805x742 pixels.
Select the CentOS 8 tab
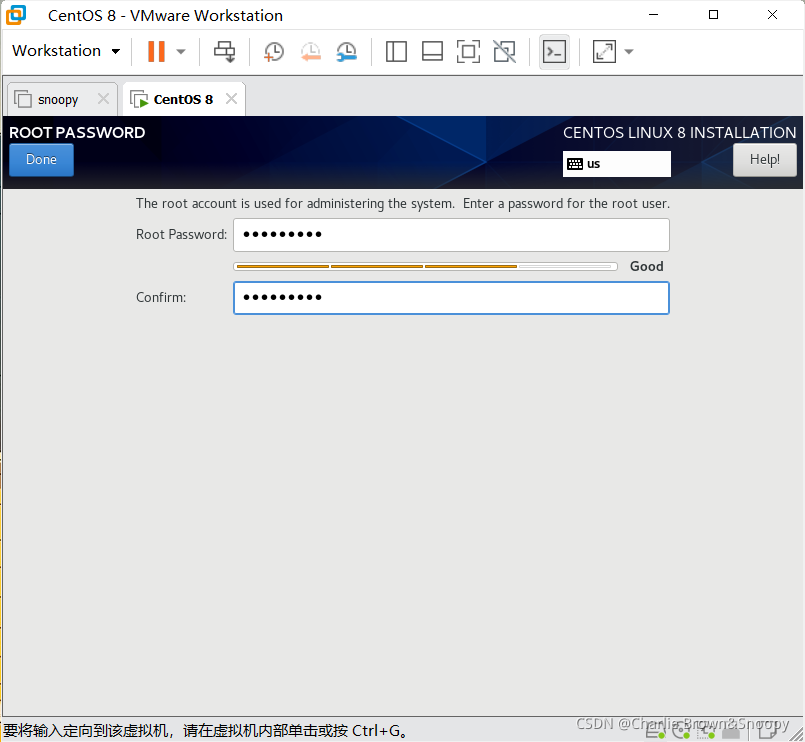[x=183, y=99]
